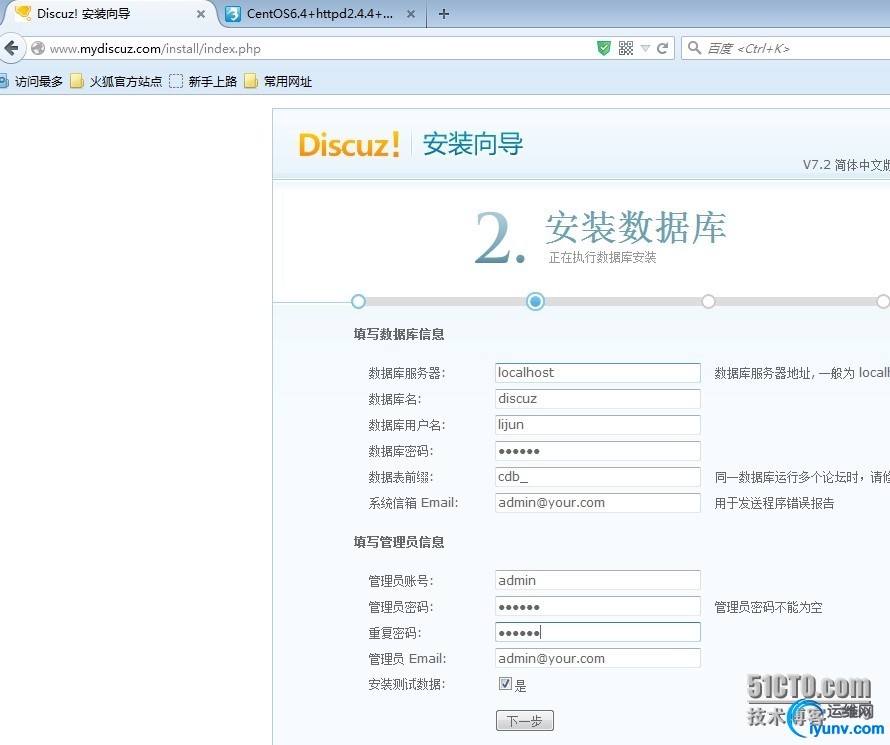Image resolution: width=890 pixels, height=745 pixels.
Task: Uncheck the 安装测试数据 checkbox
Action: (505, 684)
